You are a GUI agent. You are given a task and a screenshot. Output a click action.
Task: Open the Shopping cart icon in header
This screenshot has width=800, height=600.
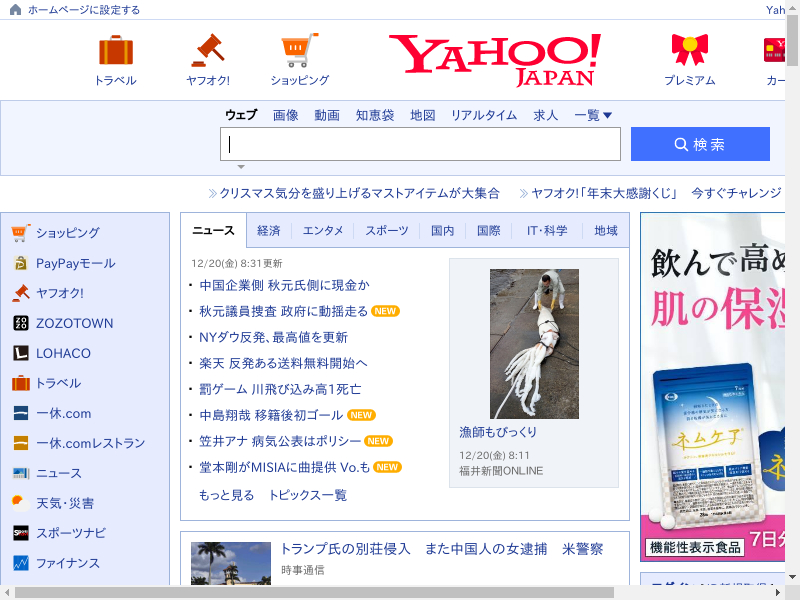(x=299, y=50)
